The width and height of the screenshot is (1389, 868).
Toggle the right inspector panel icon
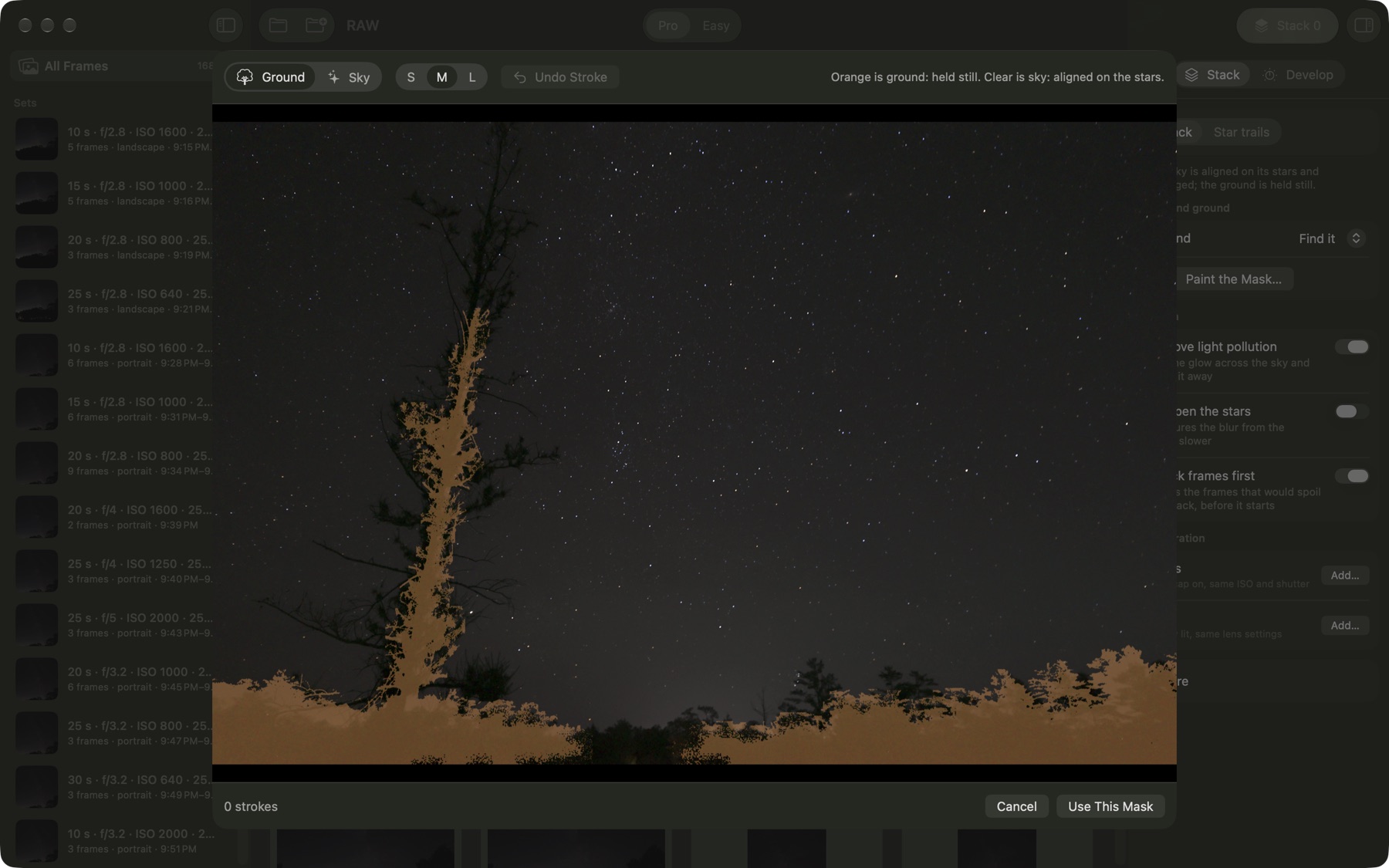tap(1364, 25)
